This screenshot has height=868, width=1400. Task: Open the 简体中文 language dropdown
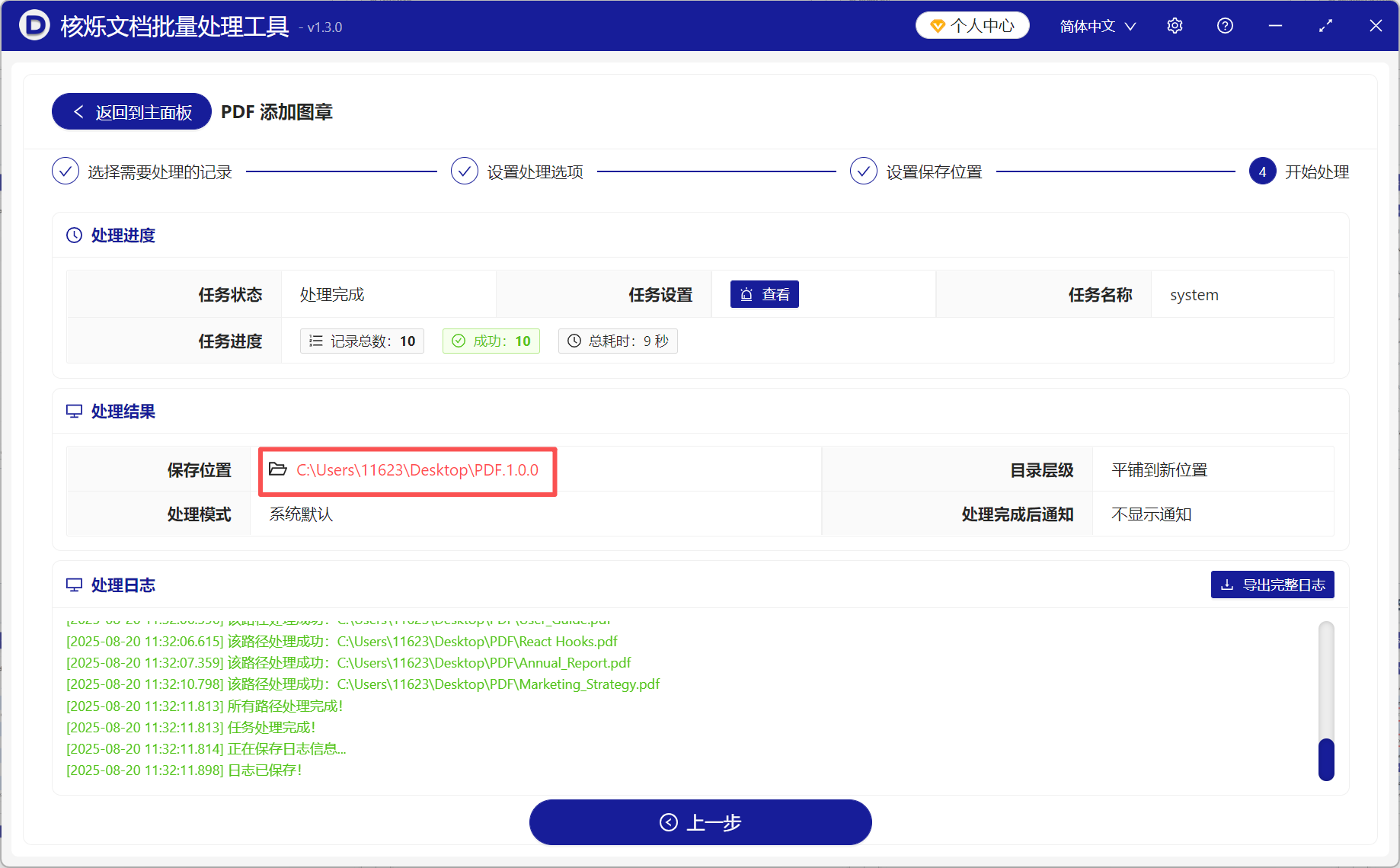[1088, 25]
